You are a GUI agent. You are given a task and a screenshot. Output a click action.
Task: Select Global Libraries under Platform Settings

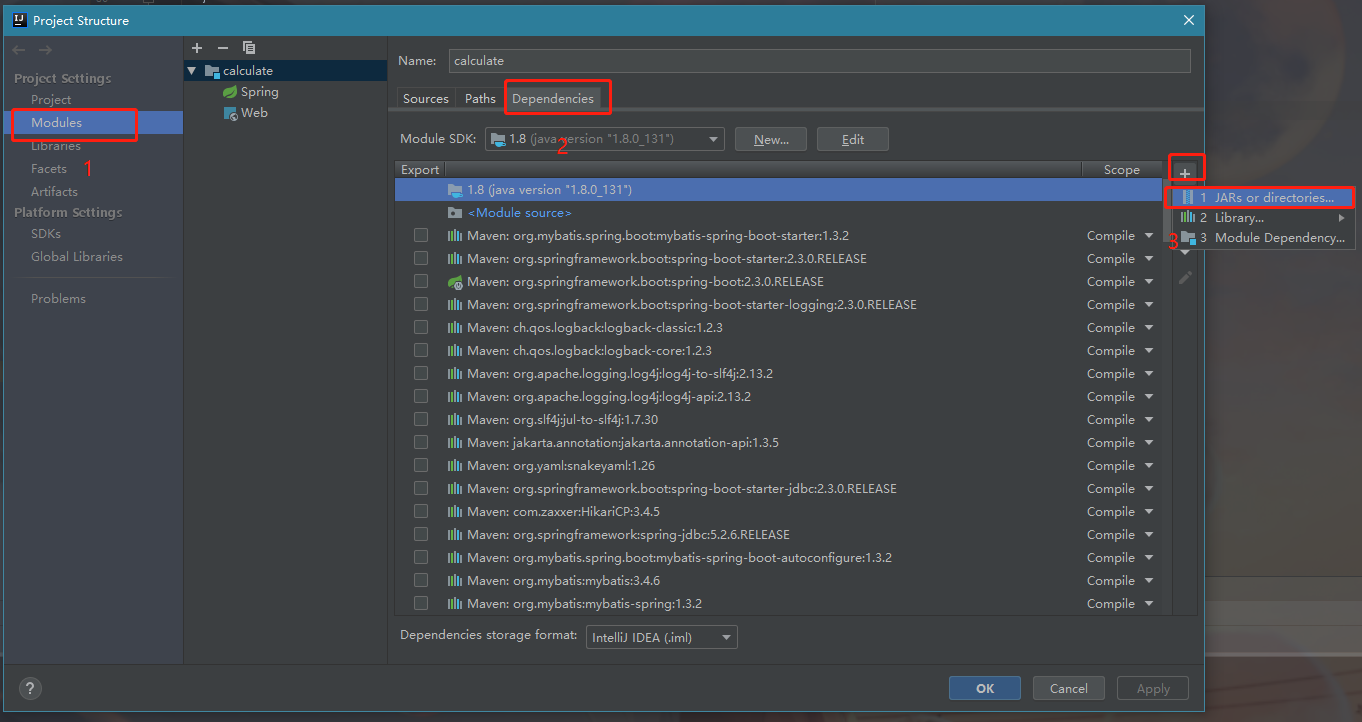pyautogui.click(x=77, y=257)
